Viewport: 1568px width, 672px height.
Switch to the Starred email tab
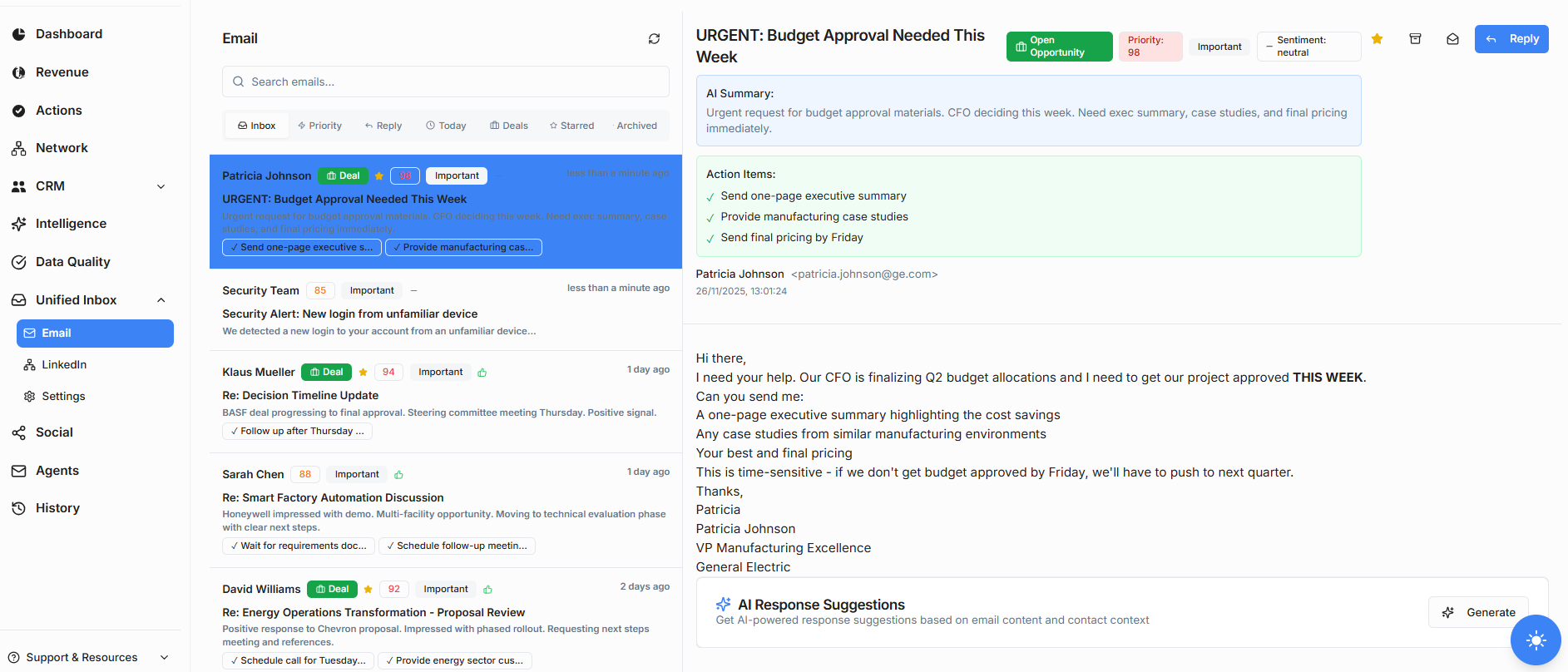(x=571, y=126)
